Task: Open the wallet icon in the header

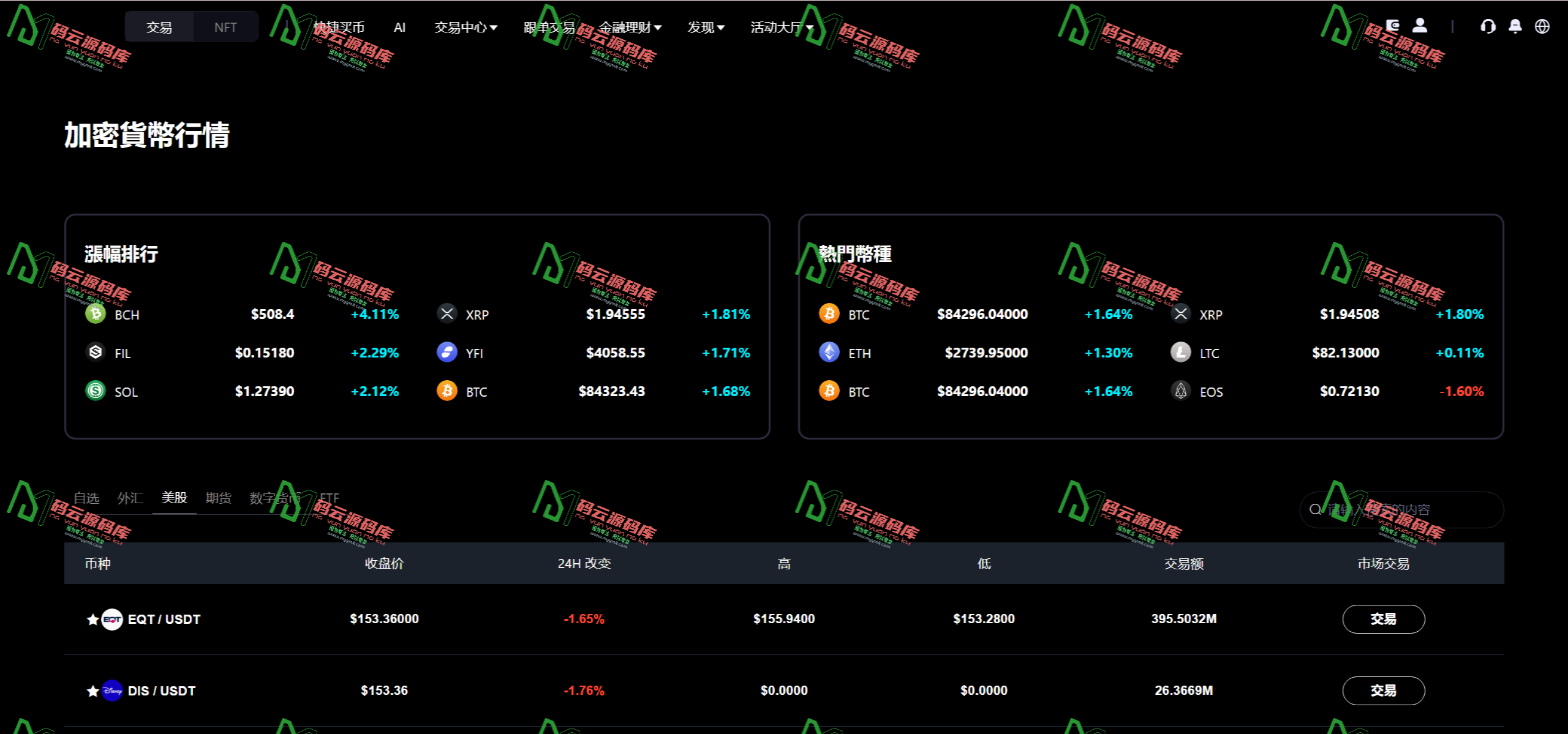Action: click(1393, 25)
